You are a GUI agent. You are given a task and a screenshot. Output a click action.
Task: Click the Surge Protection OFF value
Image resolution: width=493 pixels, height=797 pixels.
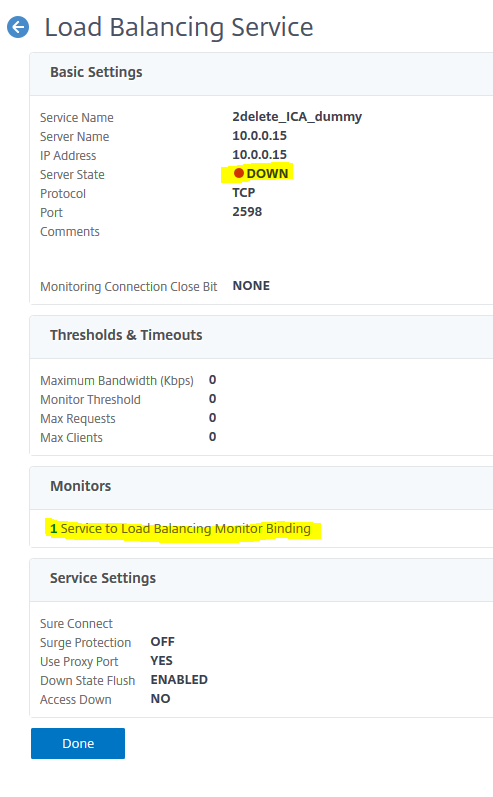[163, 641]
